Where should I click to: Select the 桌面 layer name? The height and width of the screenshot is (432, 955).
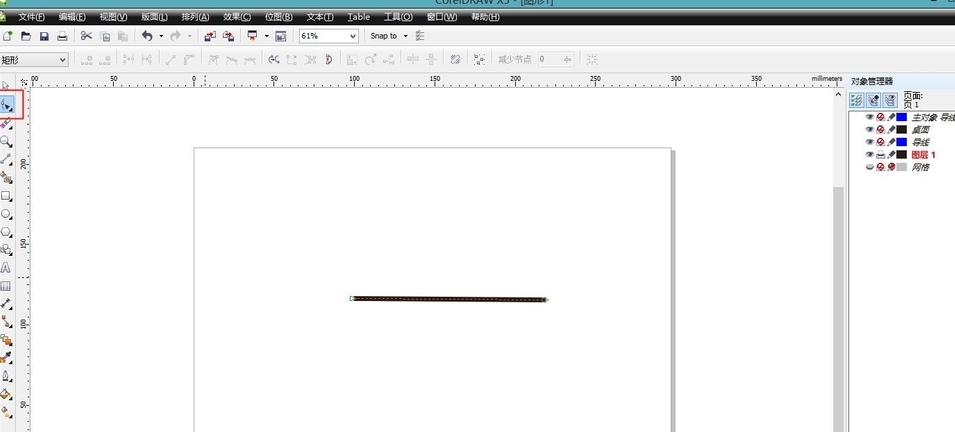tap(920, 130)
